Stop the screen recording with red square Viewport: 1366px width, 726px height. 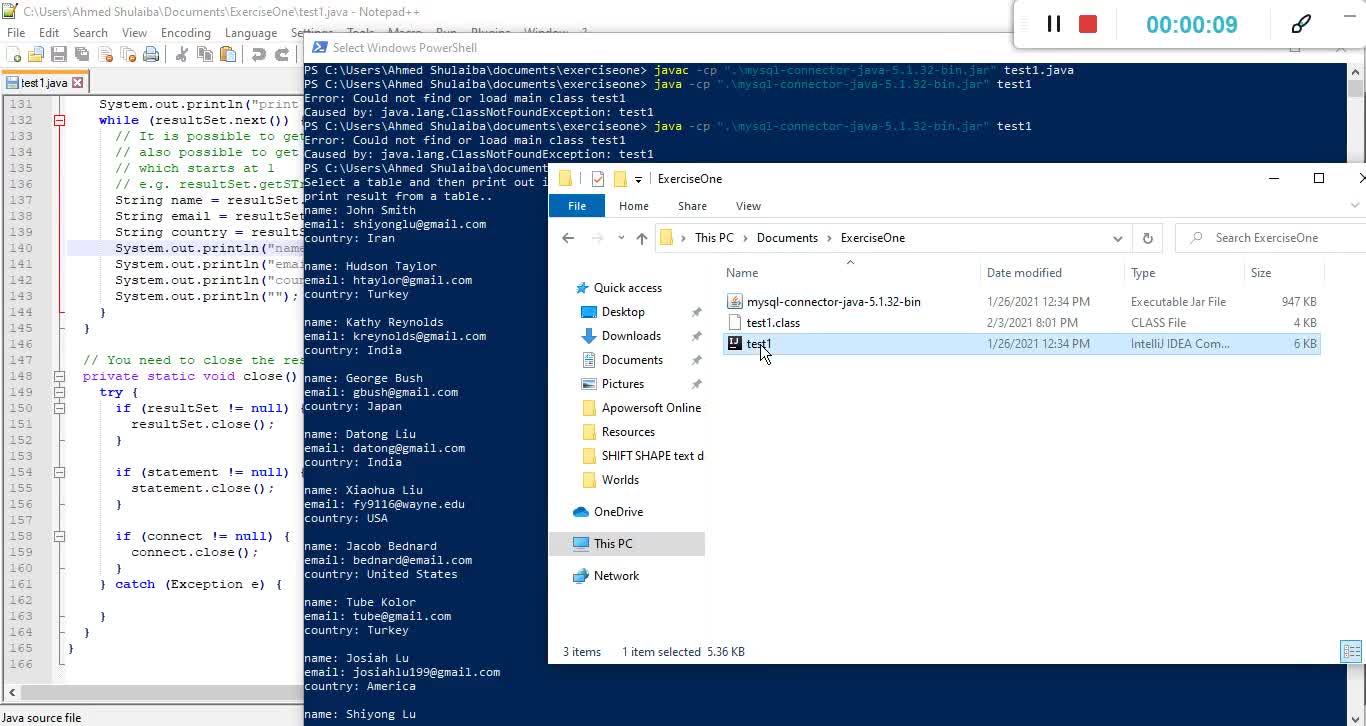pos(1088,24)
